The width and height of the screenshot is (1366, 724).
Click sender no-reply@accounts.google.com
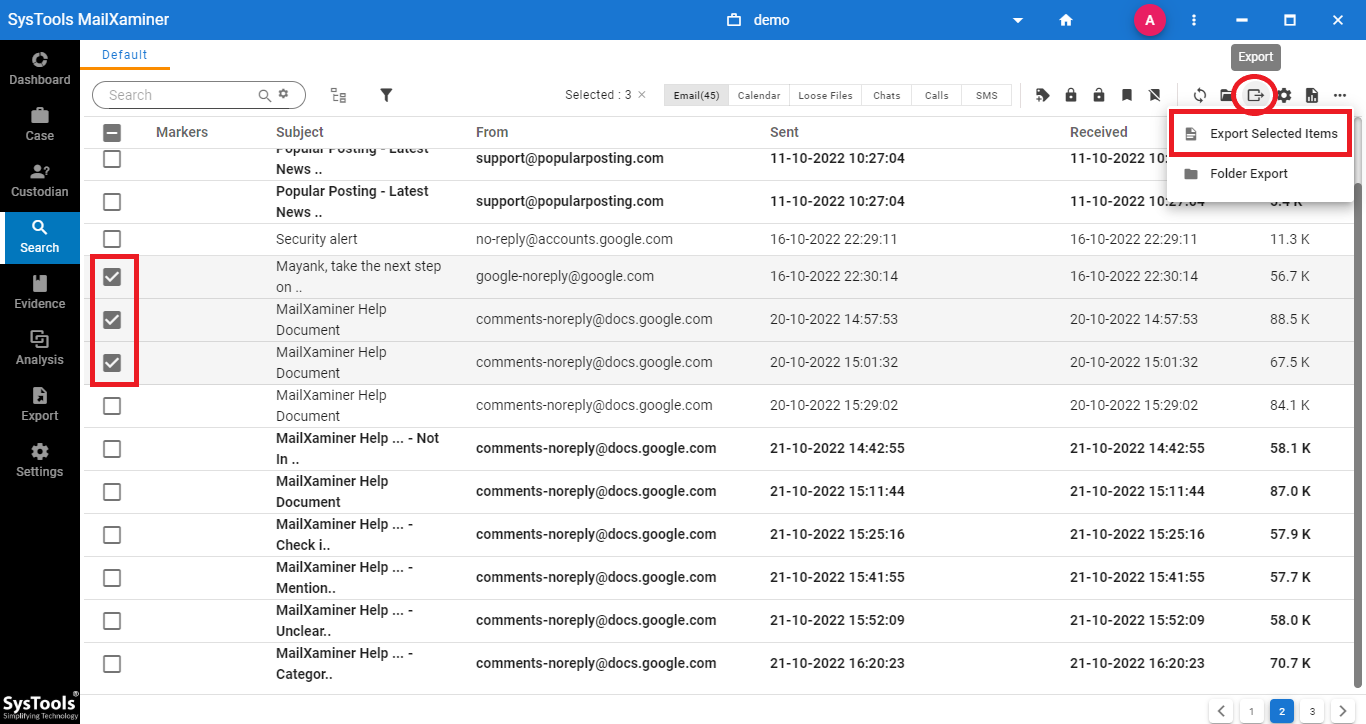click(x=574, y=239)
